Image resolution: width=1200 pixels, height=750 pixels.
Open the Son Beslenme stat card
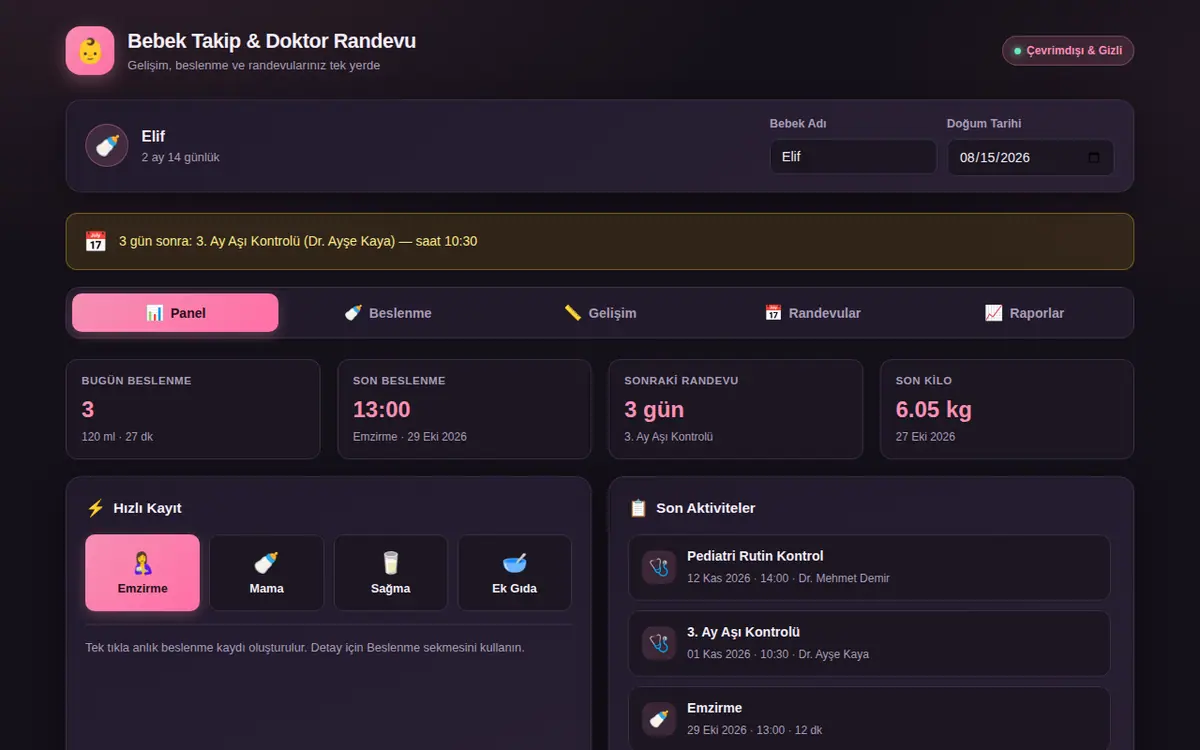point(464,409)
